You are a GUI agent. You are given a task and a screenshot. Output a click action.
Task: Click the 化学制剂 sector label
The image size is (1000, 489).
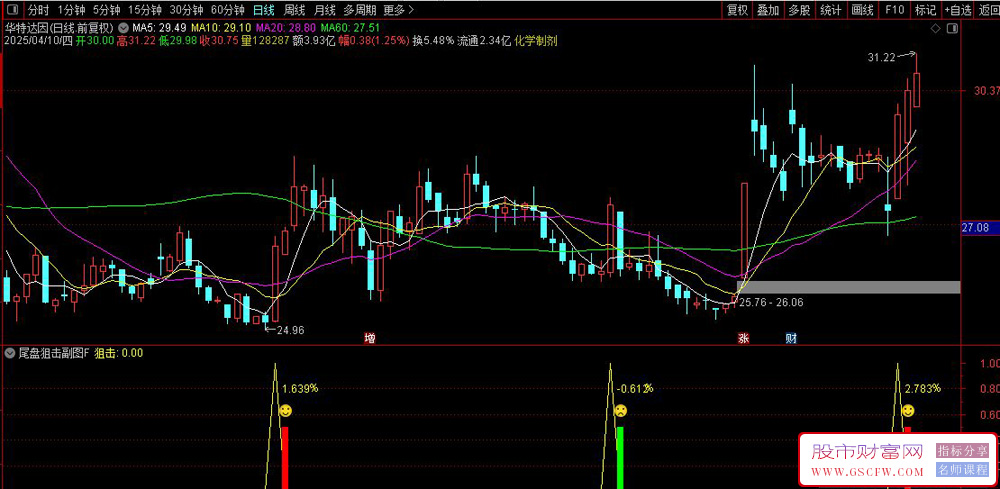(x=536, y=40)
